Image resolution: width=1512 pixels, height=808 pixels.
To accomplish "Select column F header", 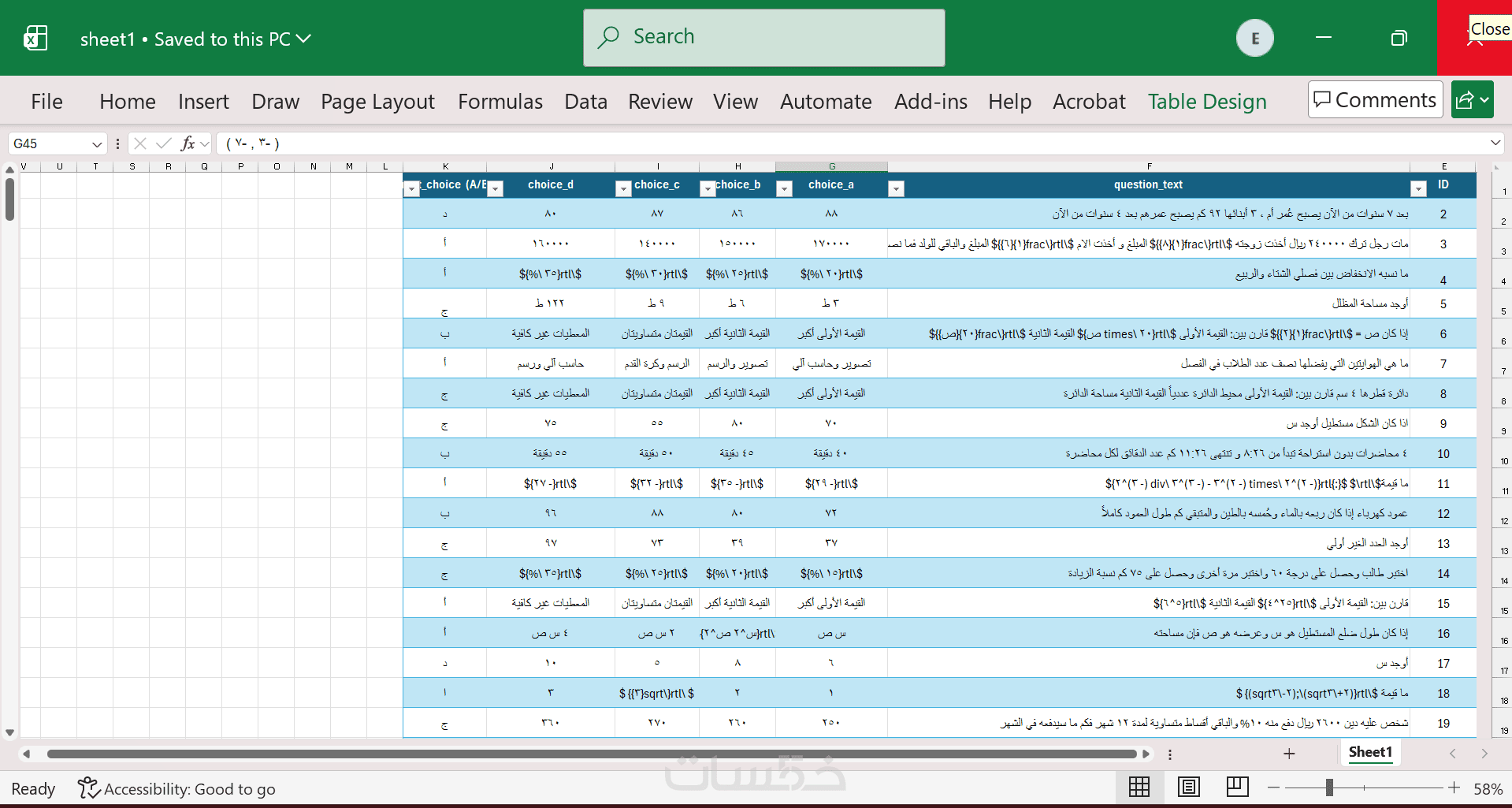I will 1149,166.
